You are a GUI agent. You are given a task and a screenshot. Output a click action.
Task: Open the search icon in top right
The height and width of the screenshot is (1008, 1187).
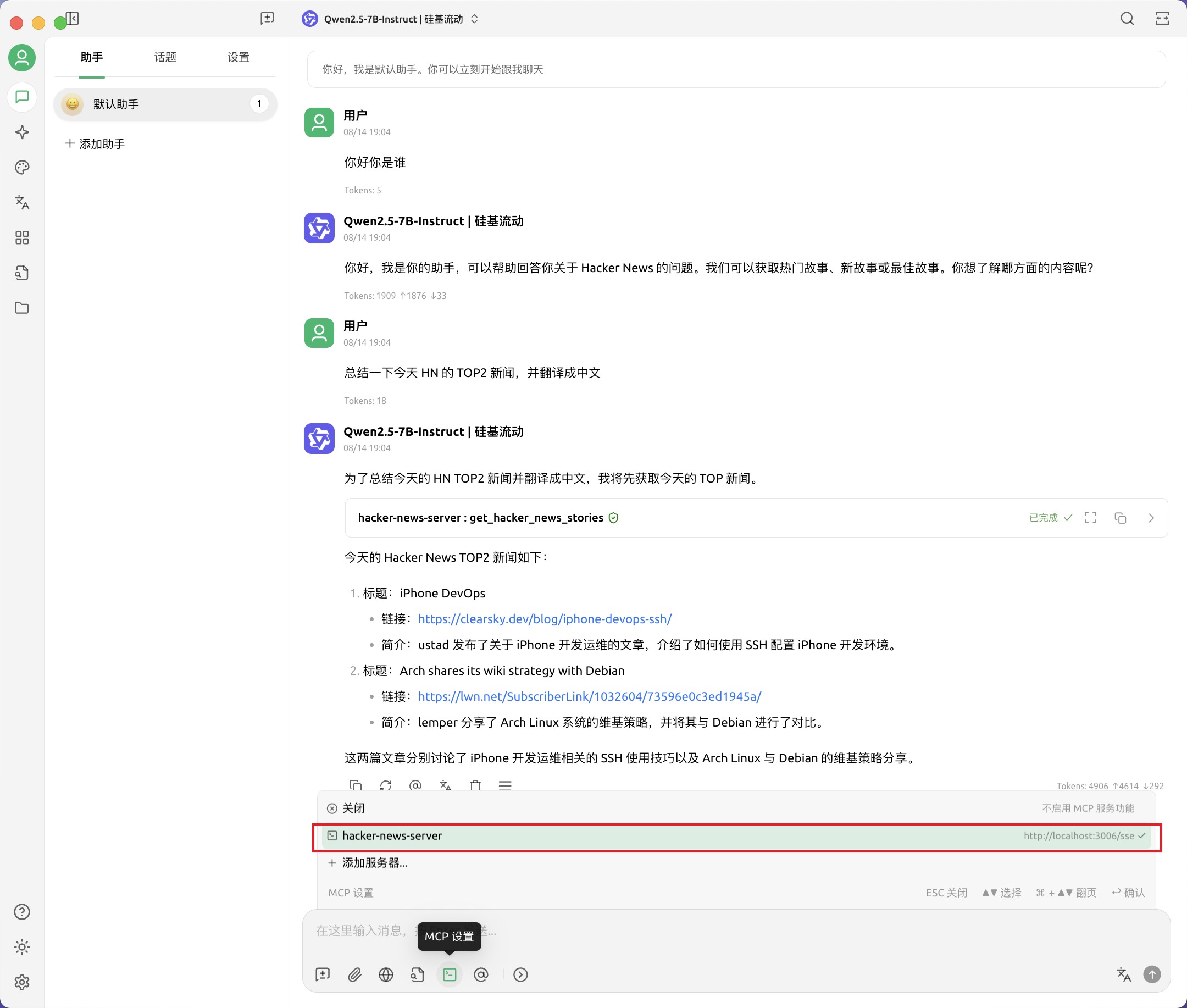1127,18
